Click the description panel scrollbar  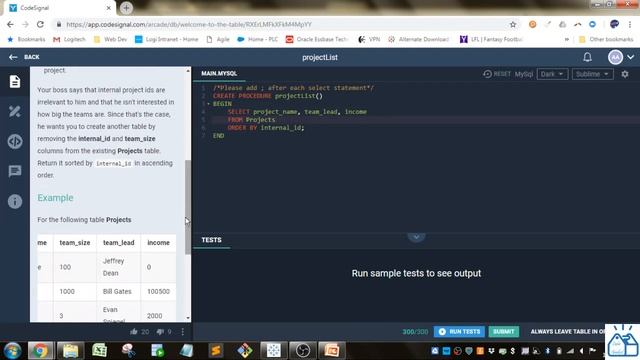[x=188, y=207]
